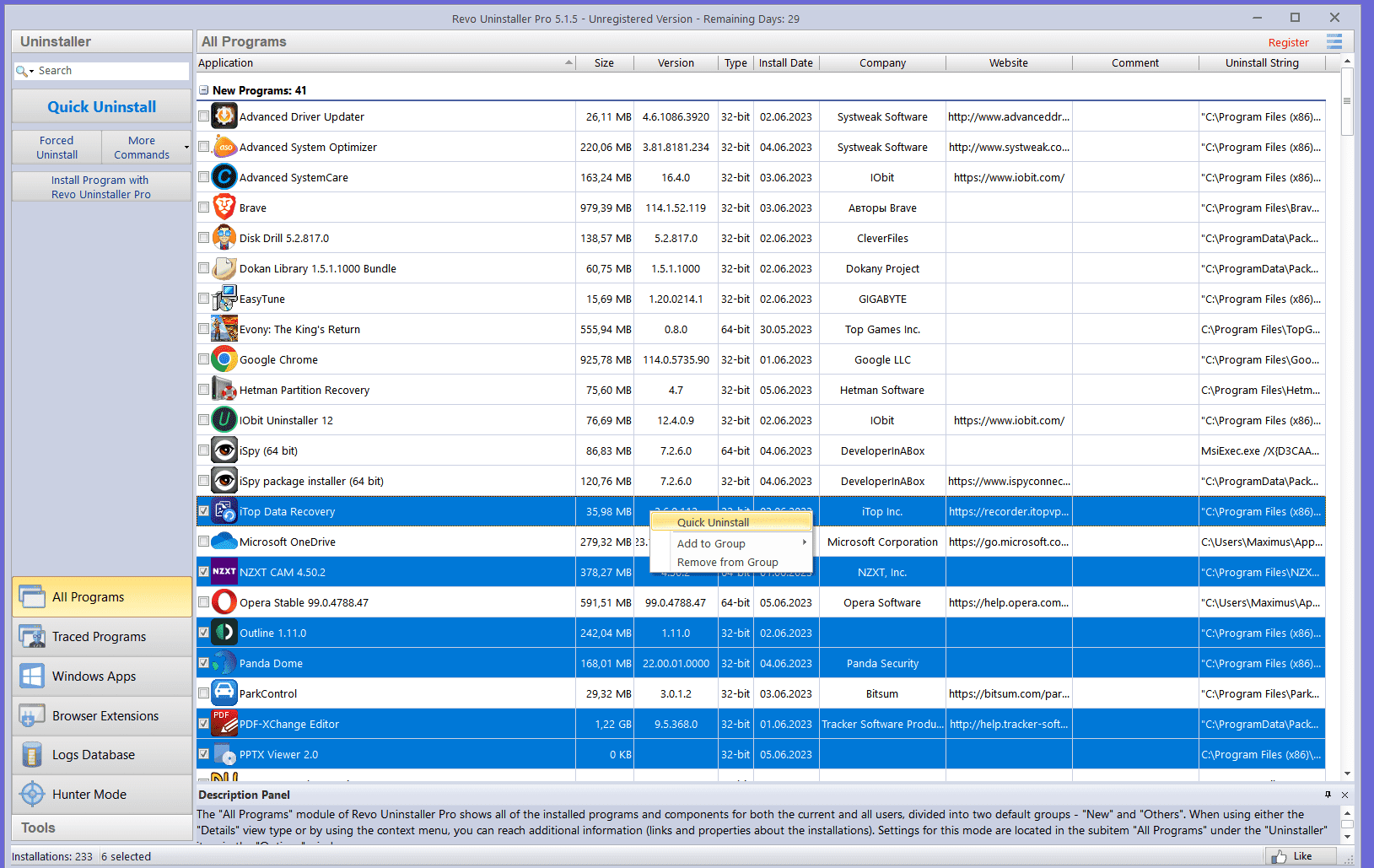Check the Opera Stable checkbox

pos(203,602)
